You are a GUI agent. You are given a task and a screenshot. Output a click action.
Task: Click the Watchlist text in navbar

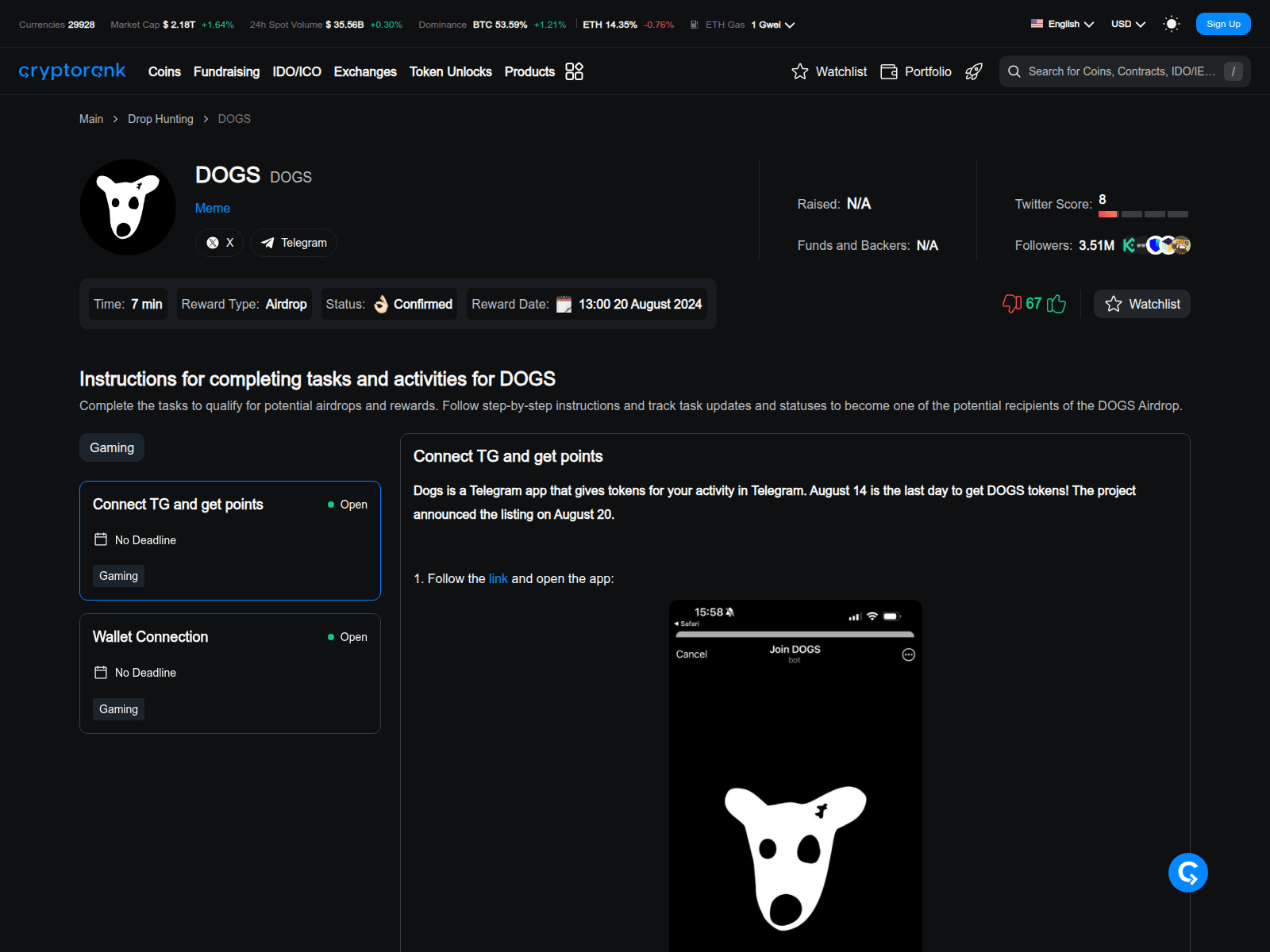pyautogui.click(x=841, y=71)
